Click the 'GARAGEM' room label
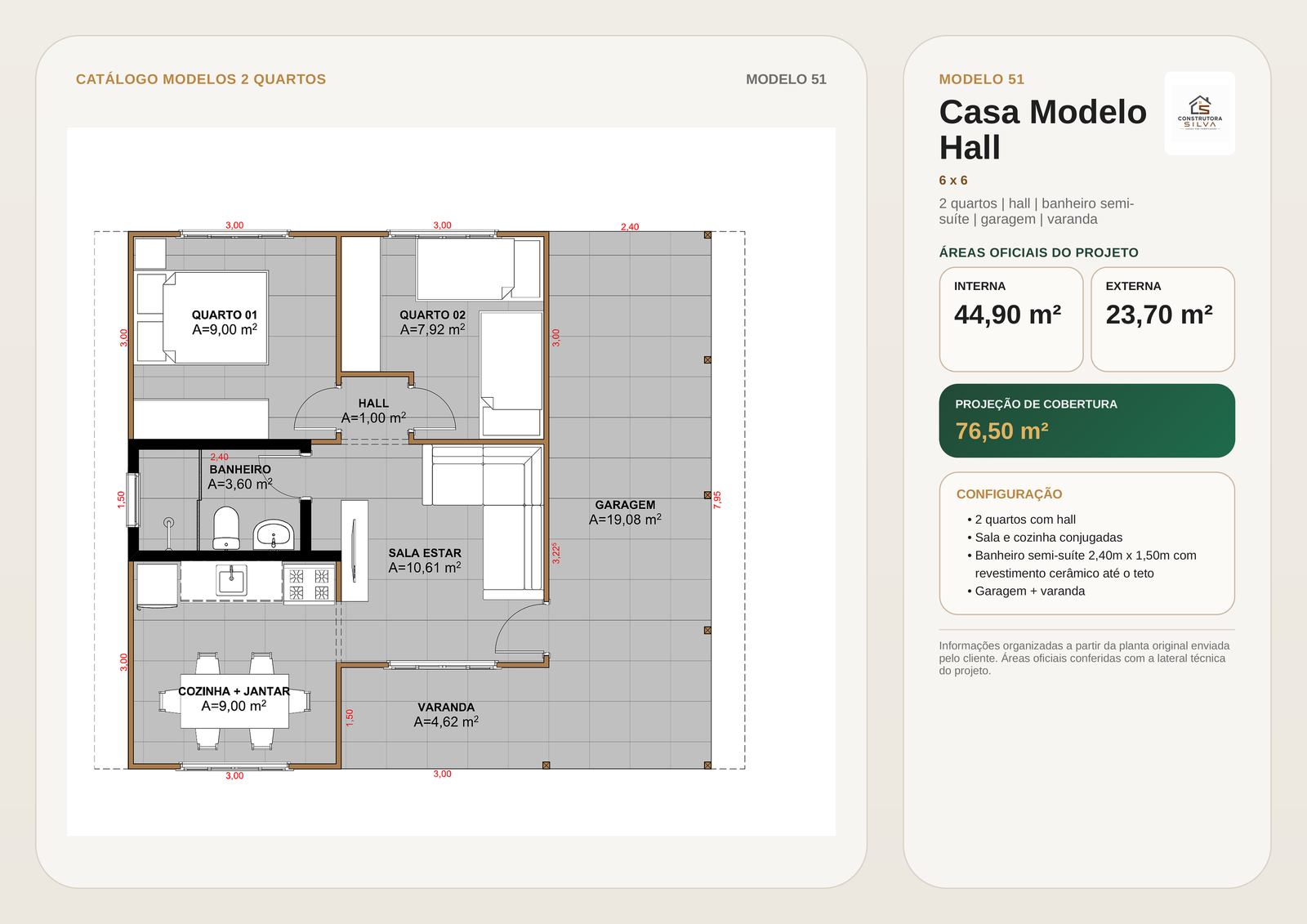Image resolution: width=1307 pixels, height=924 pixels. (625, 505)
